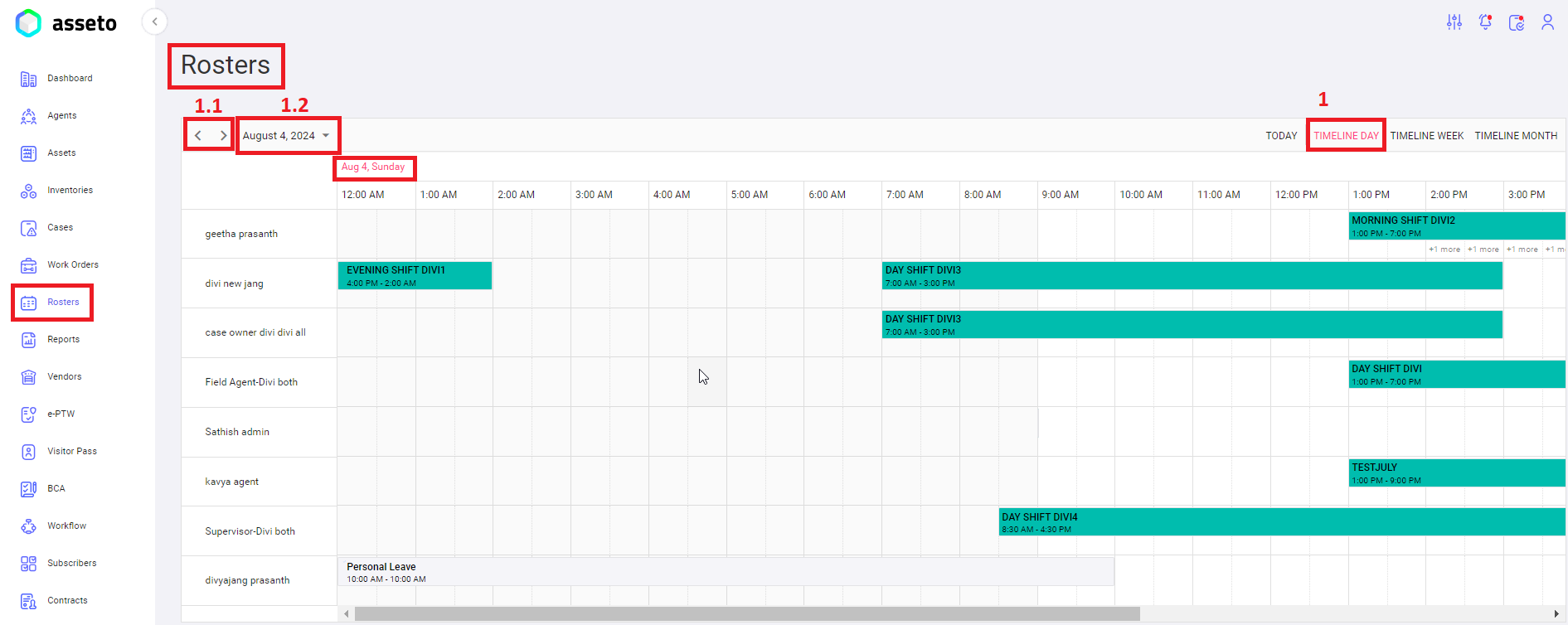Open the calendar alert icon in header

(1517, 22)
